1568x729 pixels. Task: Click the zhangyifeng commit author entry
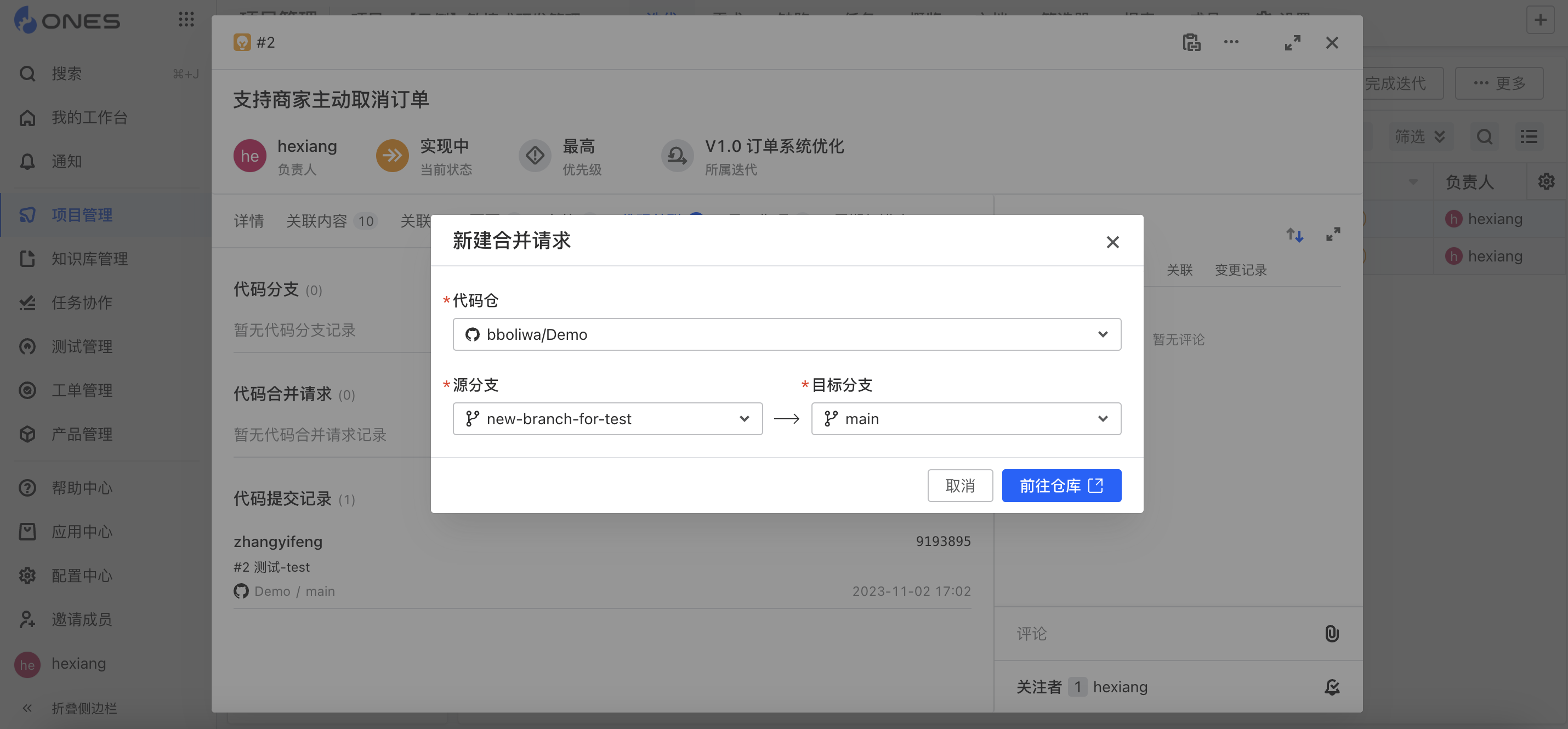(x=277, y=542)
